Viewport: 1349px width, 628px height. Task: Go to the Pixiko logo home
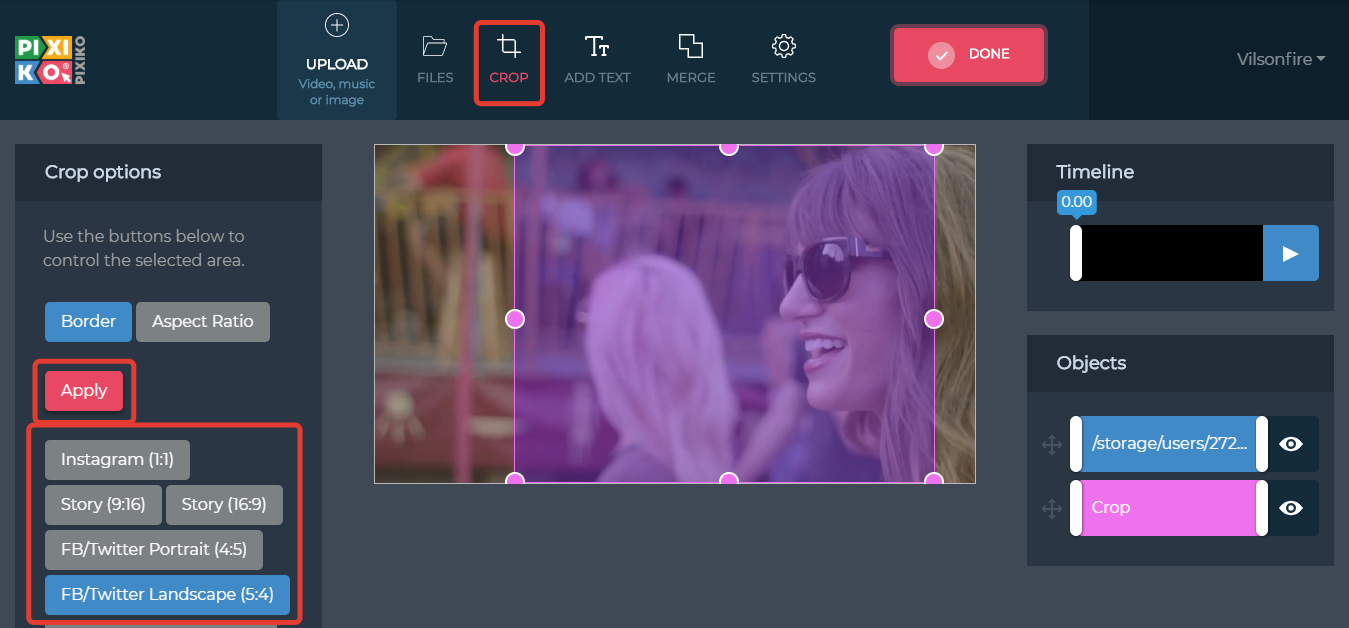pyautogui.click(x=50, y=60)
